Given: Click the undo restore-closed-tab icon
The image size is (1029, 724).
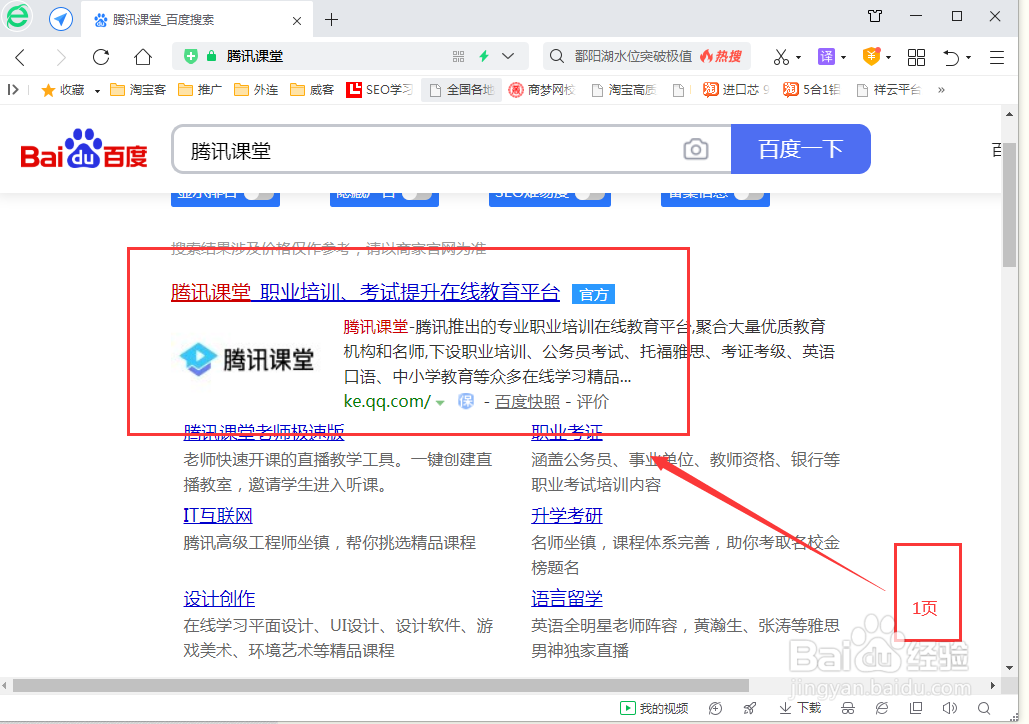Looking at the screenshot, I should coord(951,57).
